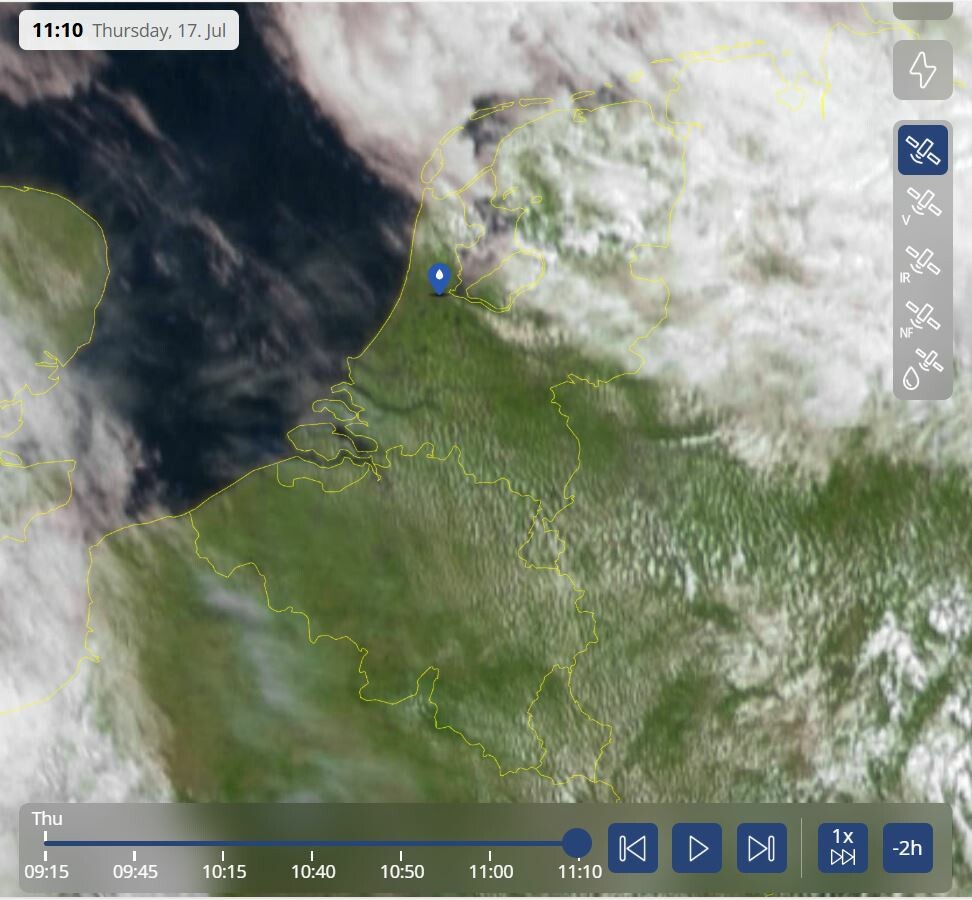Switch to NF satellite imagery
The width and height of the screenshot is (972, 900).
pos(922,319)
